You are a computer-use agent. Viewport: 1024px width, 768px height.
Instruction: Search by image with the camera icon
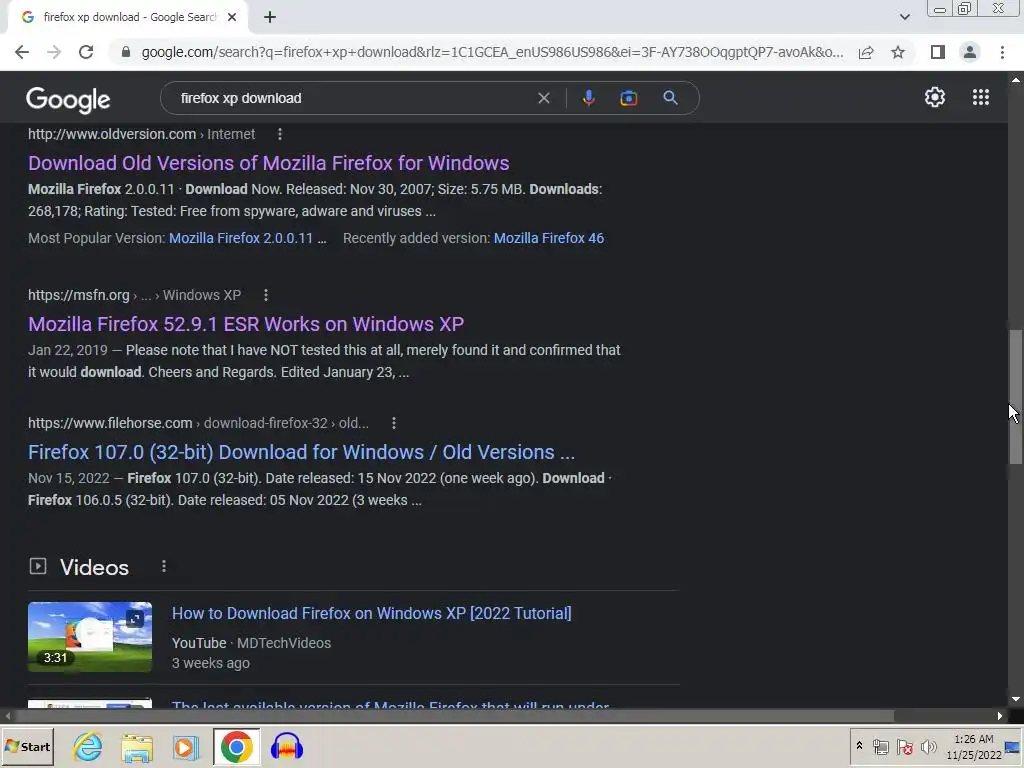pos(628,98)
